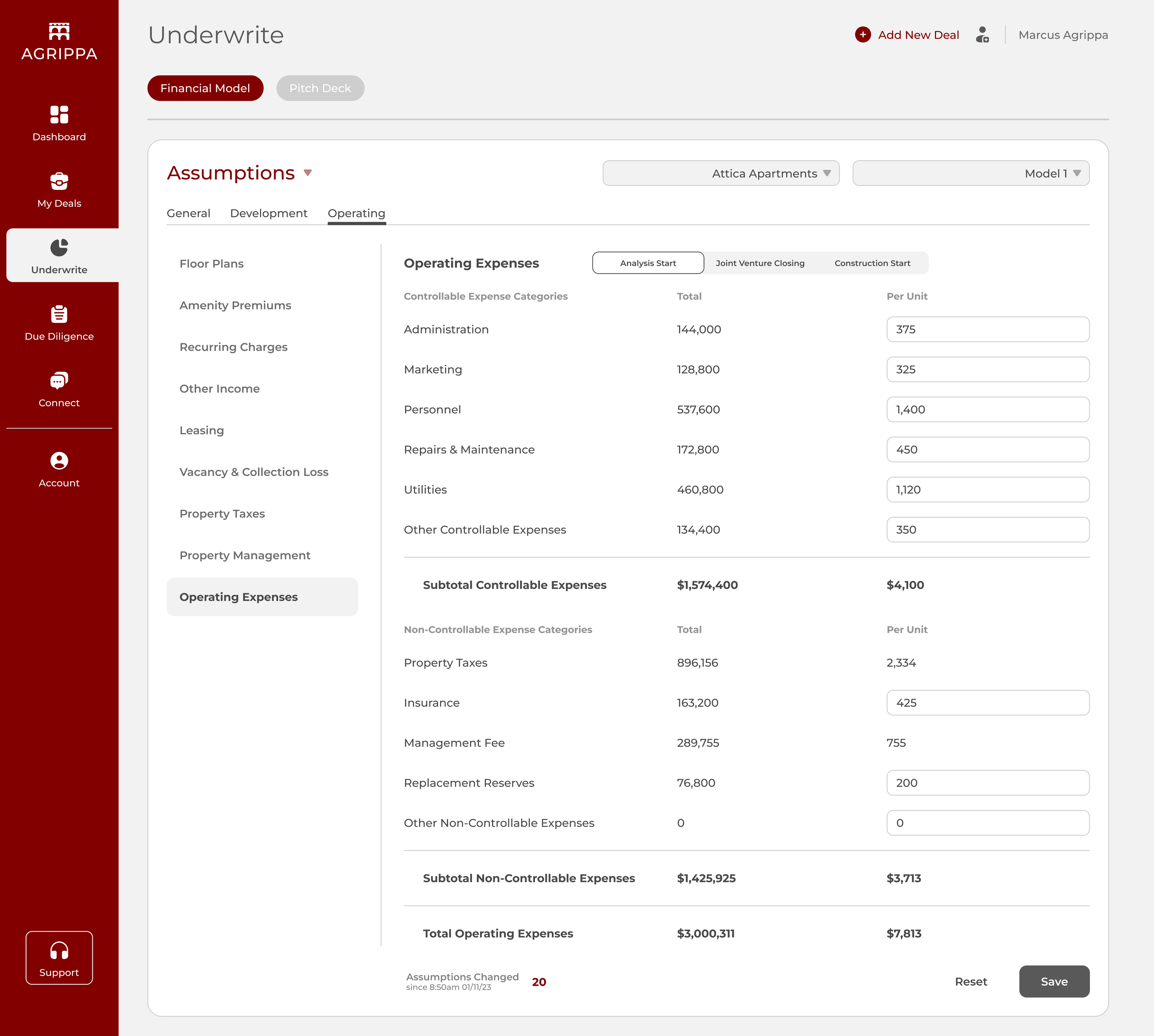Open Floor Plans section
Screen dimensions: 1154x1036
211,264
